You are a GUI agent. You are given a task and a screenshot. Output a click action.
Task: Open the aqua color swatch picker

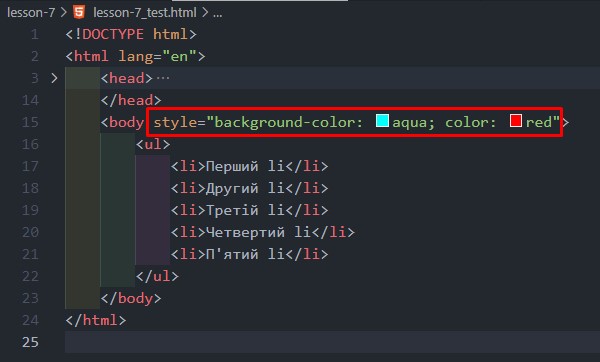click(382, 121)
